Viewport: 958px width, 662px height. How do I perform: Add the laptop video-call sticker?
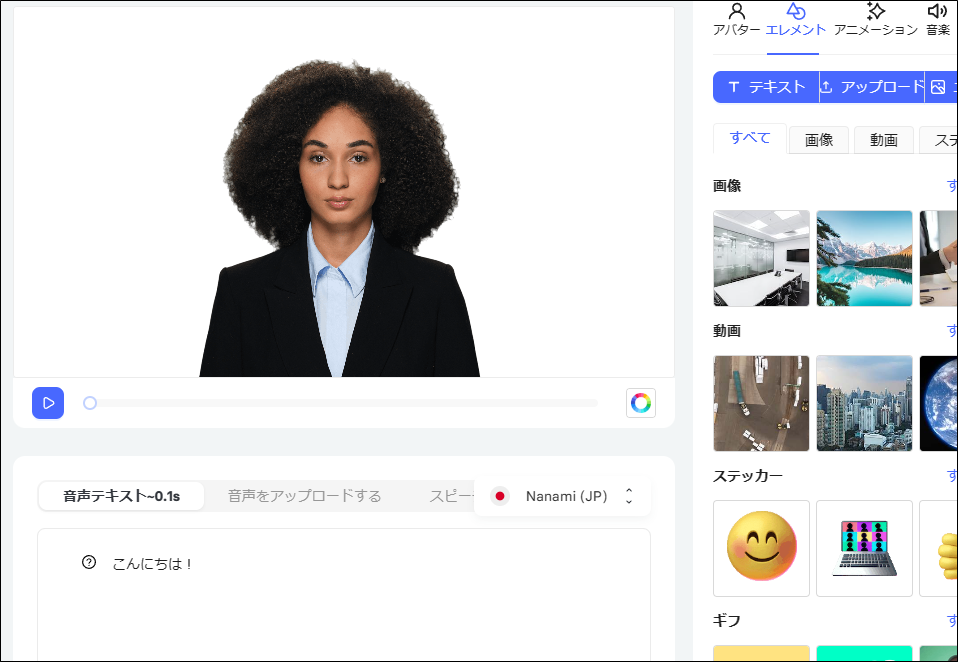click(x=865, y=548)
